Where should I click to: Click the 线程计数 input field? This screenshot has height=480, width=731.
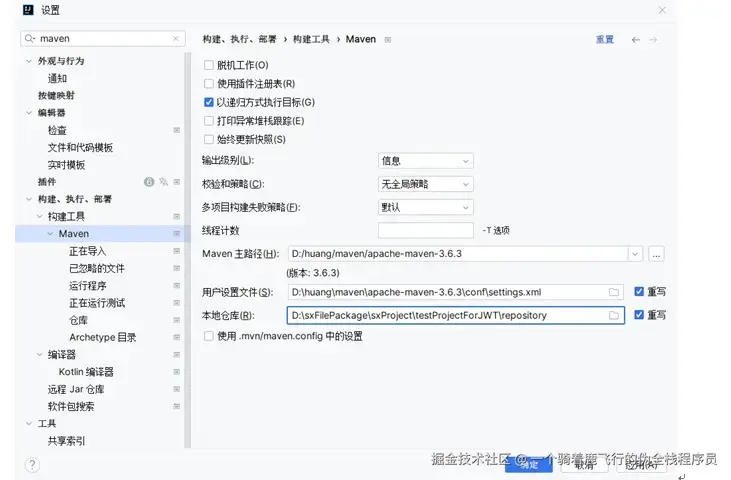pos(426,230)
